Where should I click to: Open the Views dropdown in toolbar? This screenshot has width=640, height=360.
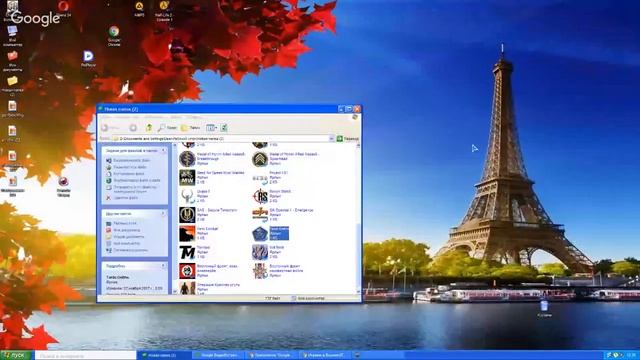click(211, 128)
